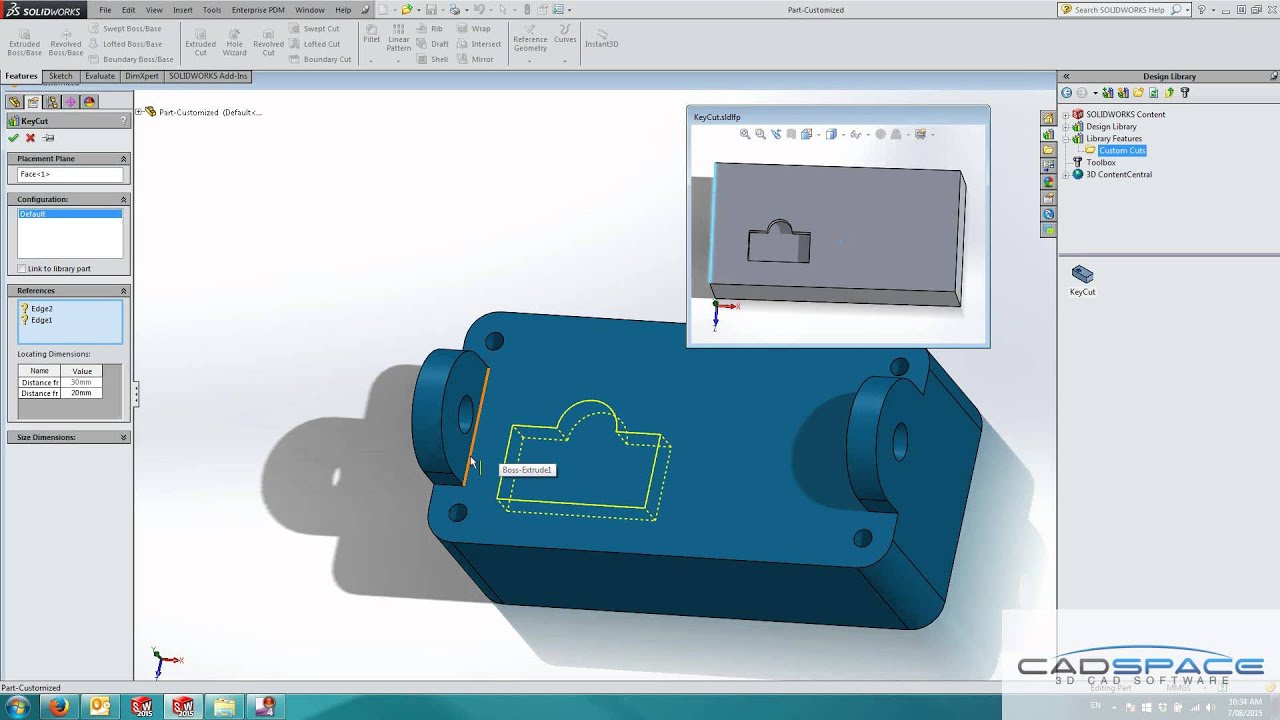Click the Add File Location icon in Design Library
This screenshot has width=1280, height=720.
click(1123, 93)
